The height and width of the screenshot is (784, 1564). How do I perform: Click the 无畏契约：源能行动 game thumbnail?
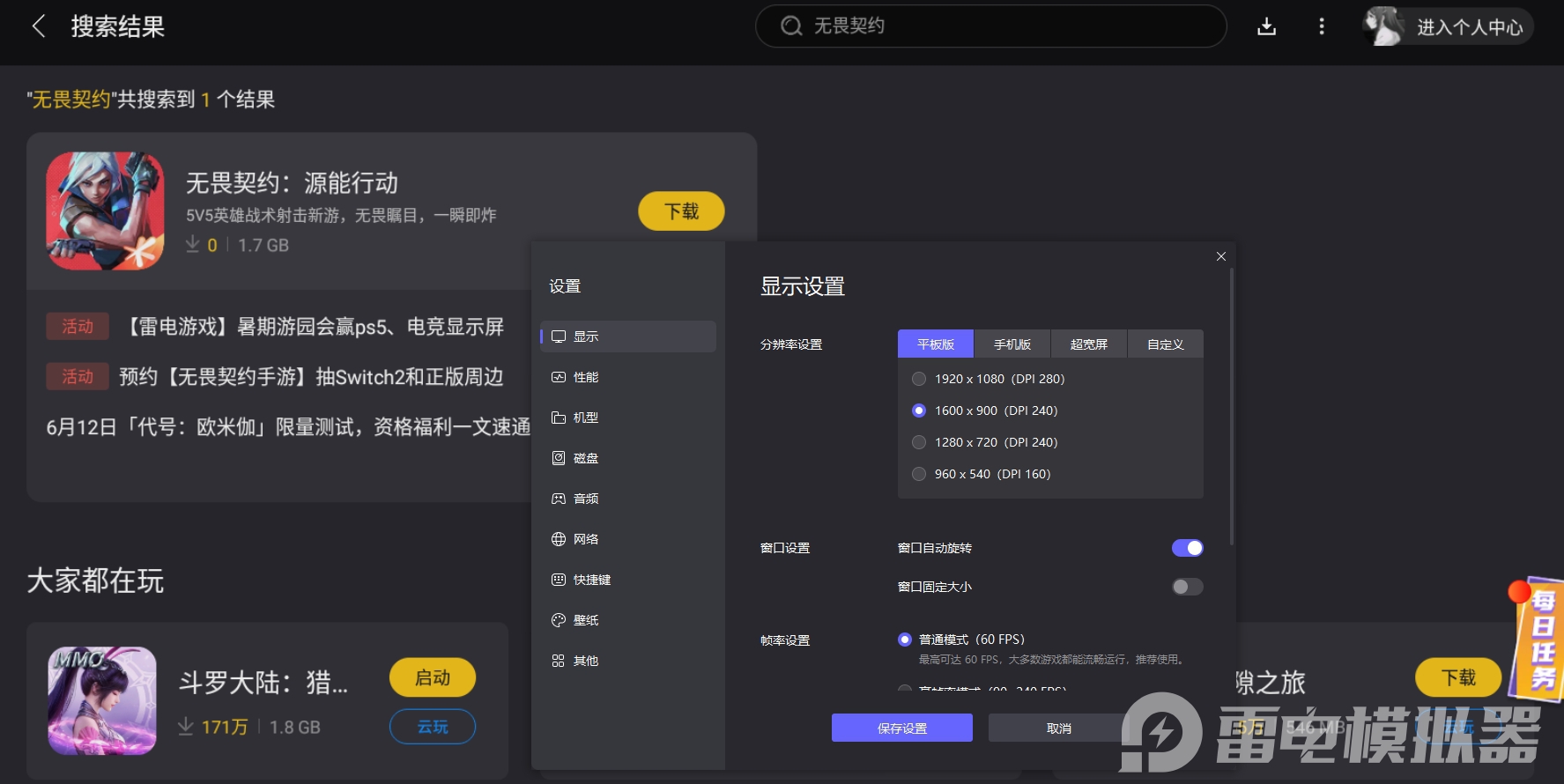(105, 211)
